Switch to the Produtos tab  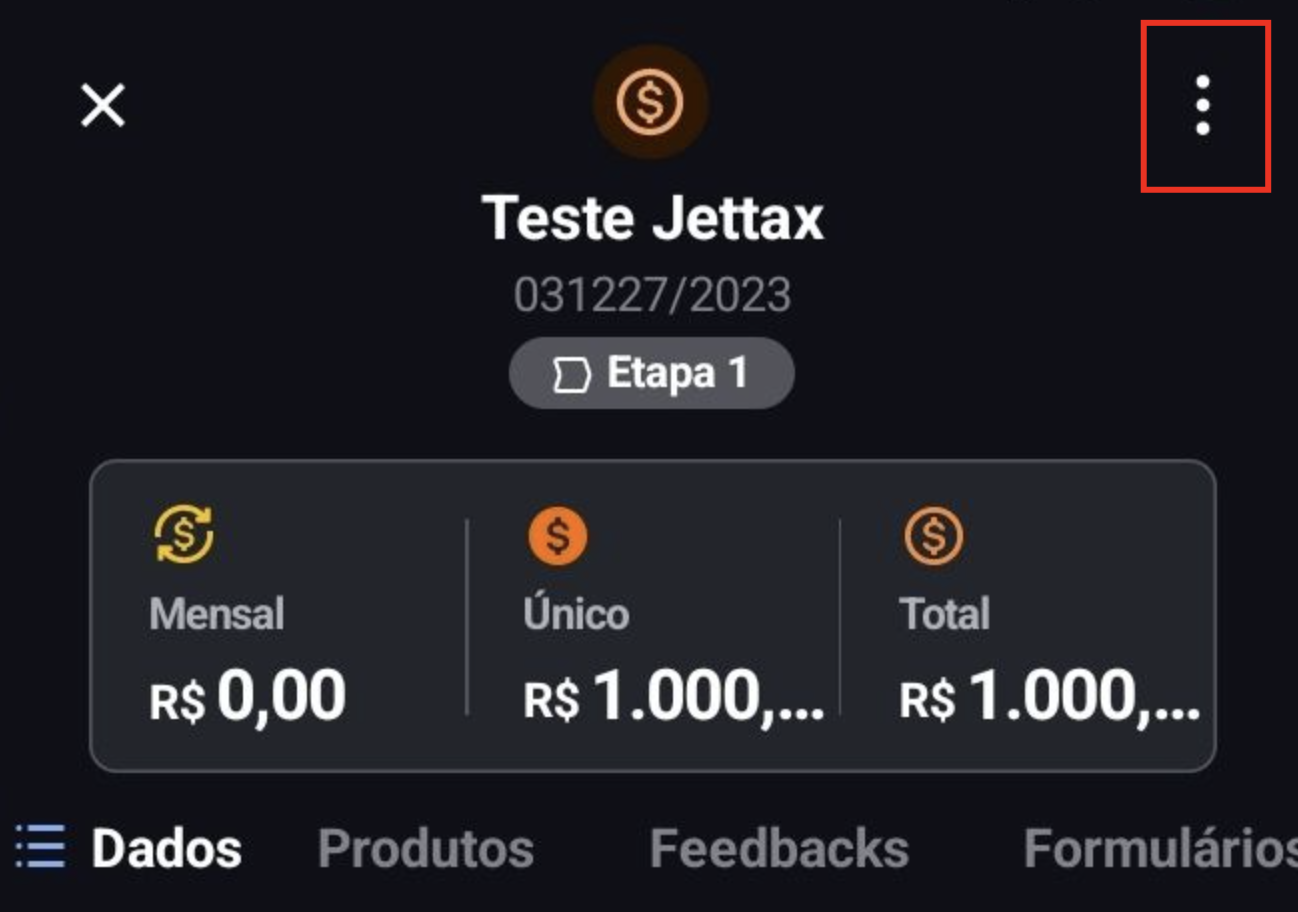426,849
